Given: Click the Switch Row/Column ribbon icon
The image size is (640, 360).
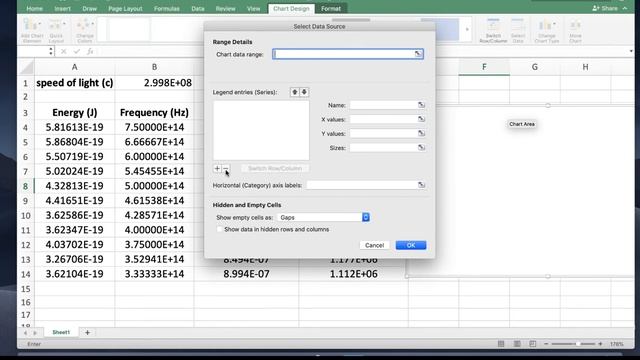Looking at the screenshot, I should coord(493,30).
